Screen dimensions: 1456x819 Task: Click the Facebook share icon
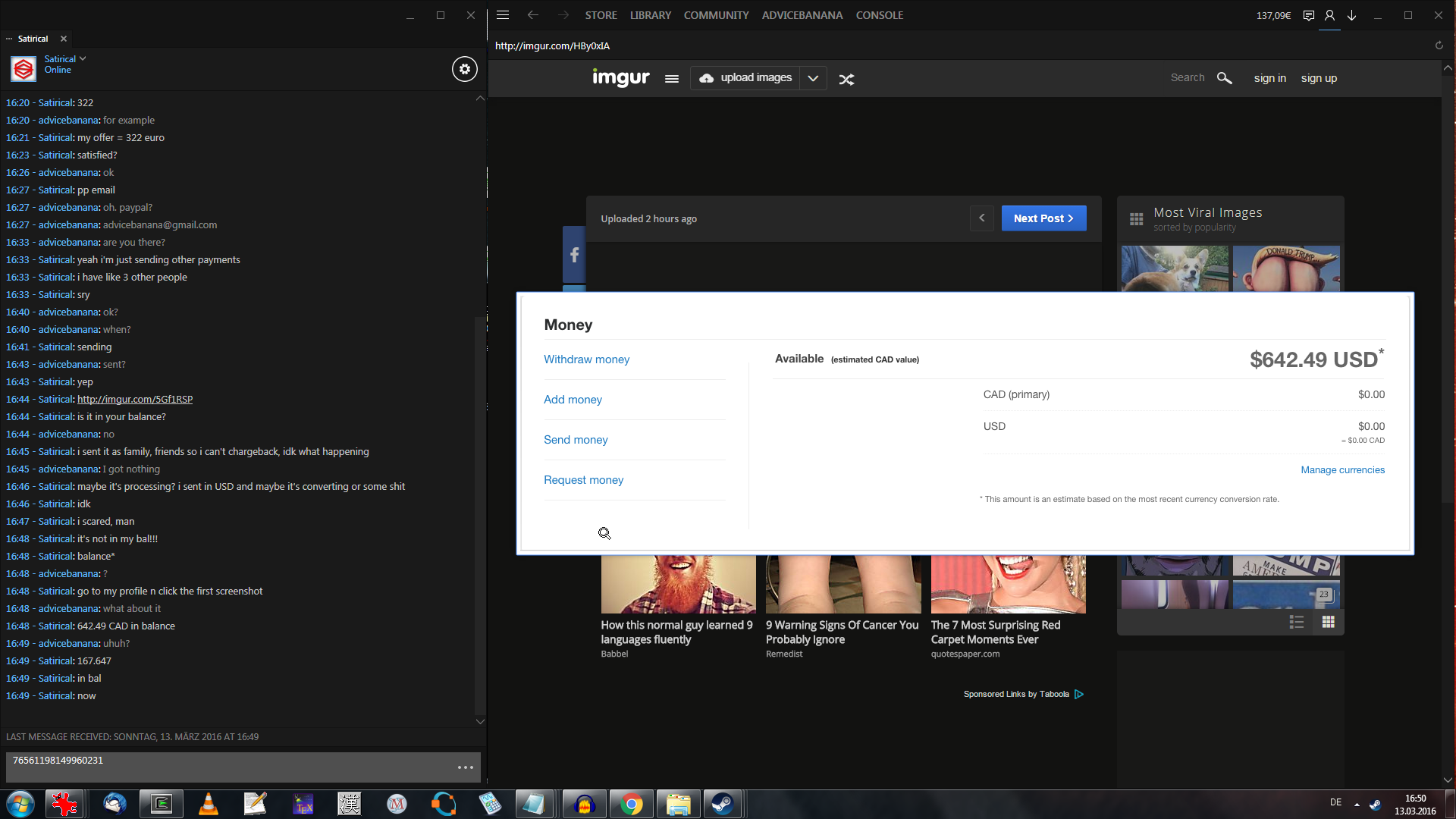tap(574, 255)
